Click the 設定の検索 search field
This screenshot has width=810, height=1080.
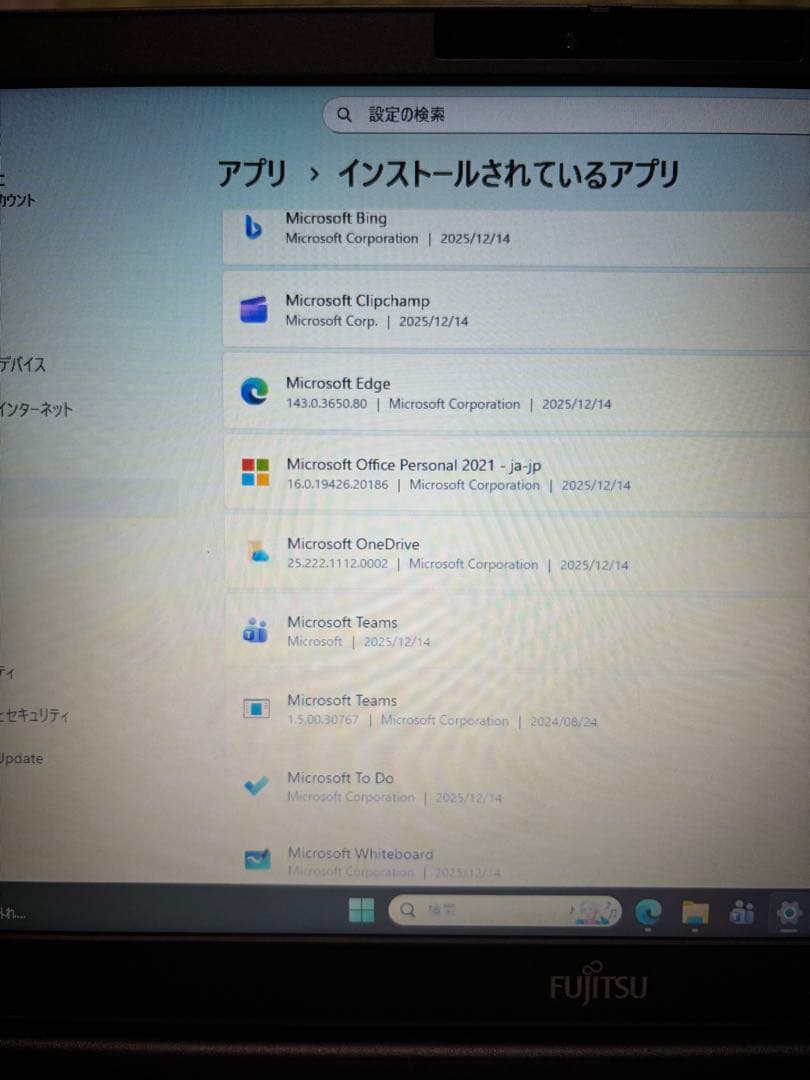[x=560, y=115]
